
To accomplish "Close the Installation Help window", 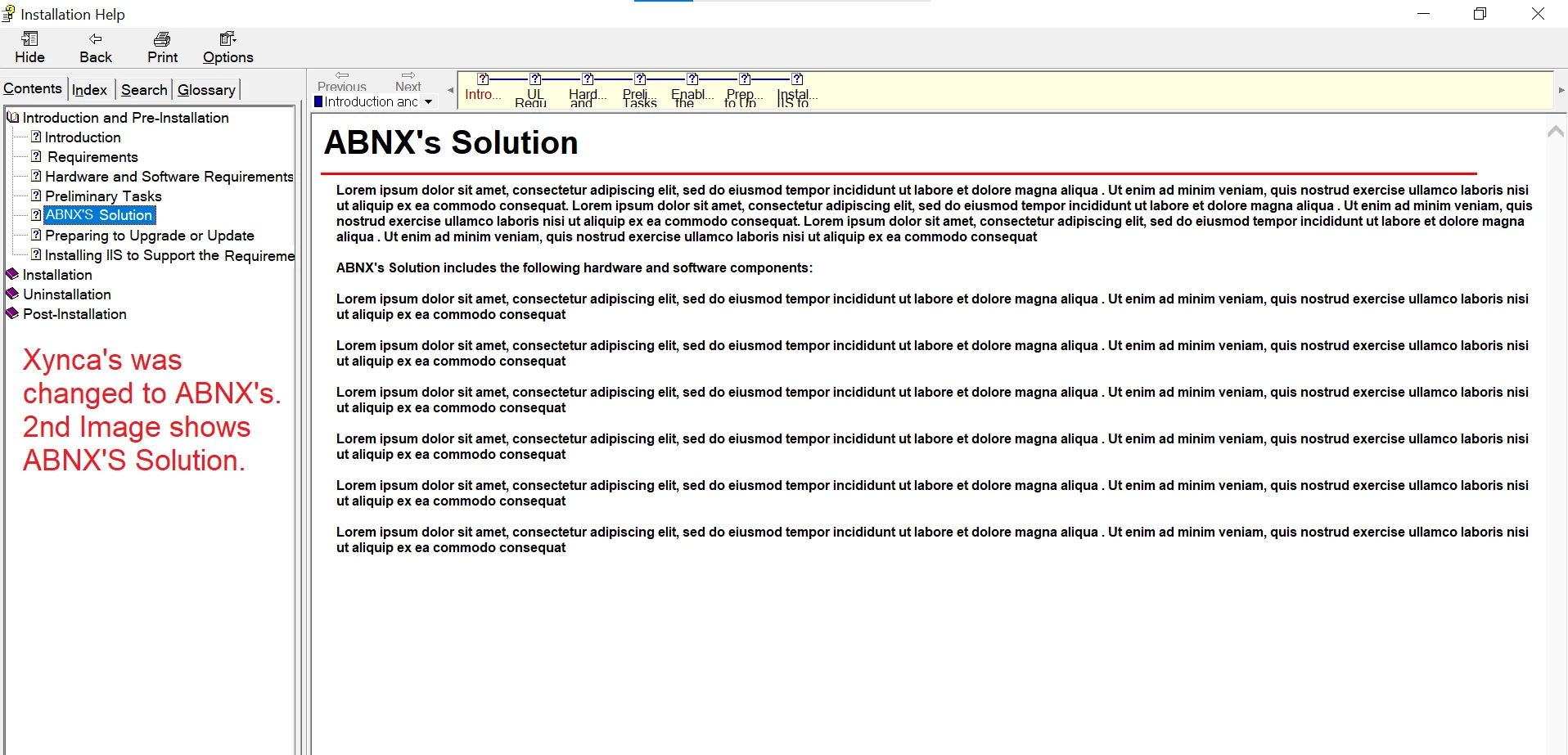I will (1538, 14).
